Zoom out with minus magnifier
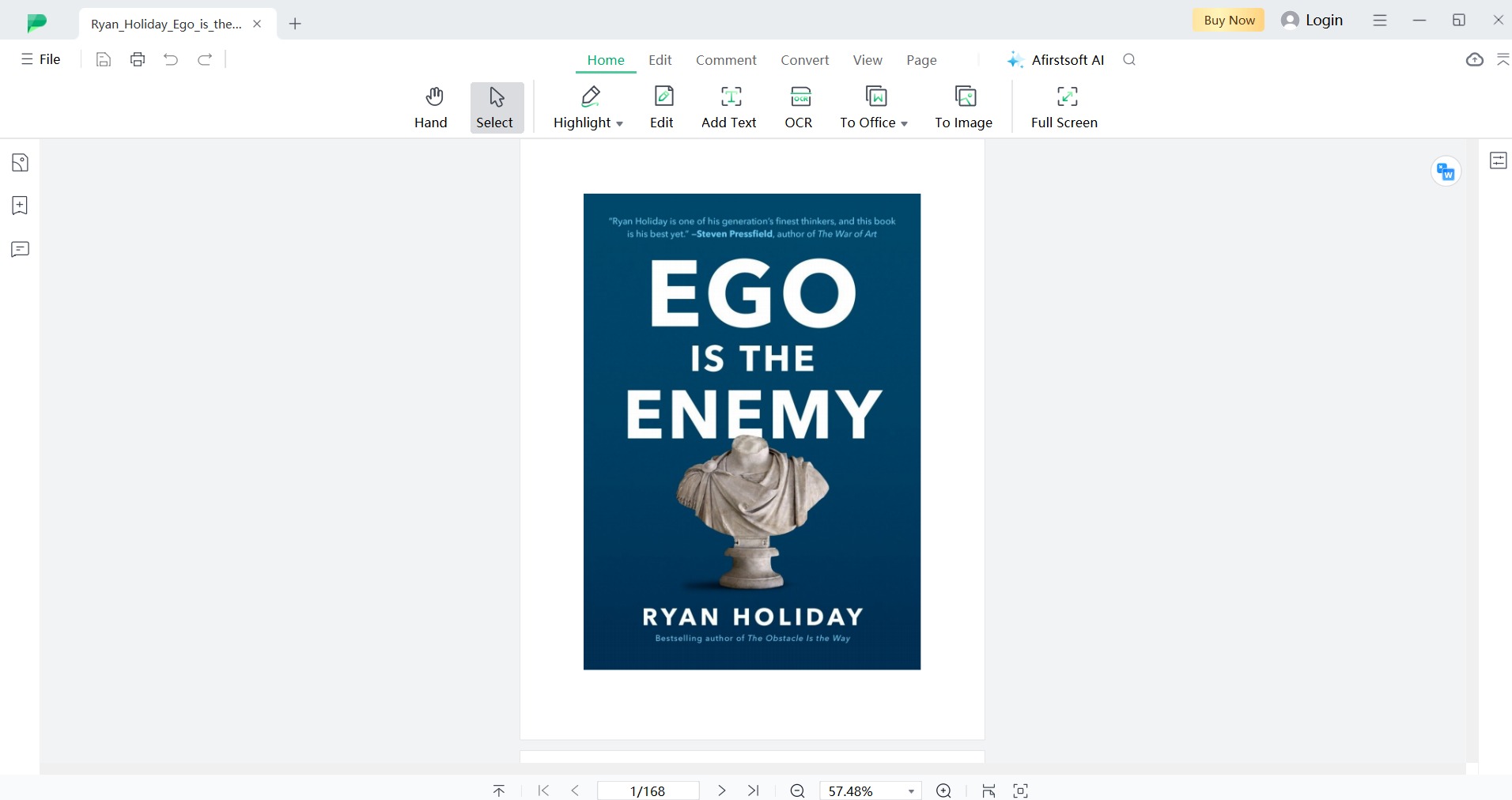This screenshot has height=800, width=1512. point(798,791)
